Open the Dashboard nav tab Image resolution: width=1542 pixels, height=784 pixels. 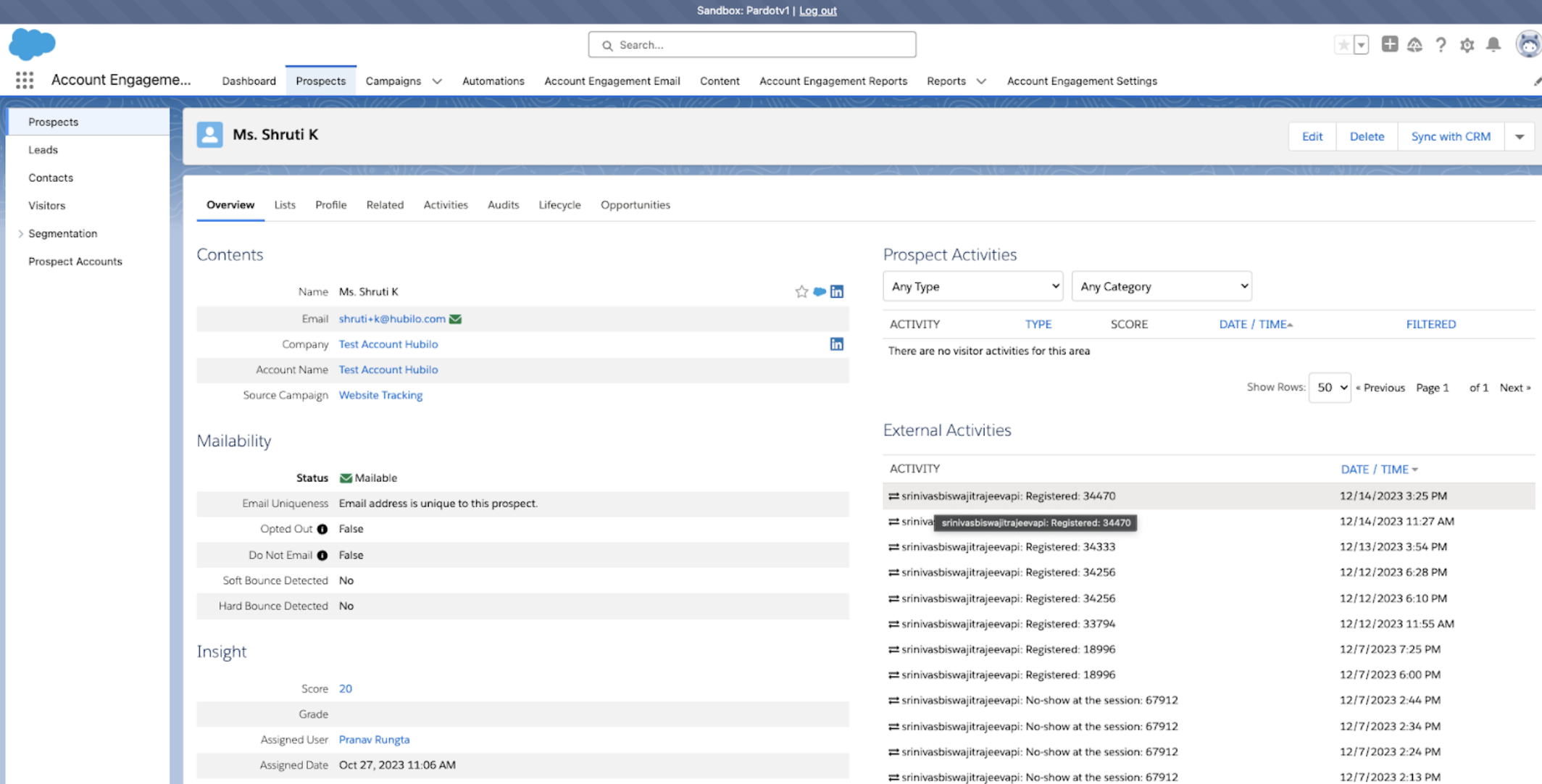(x=249, y=81)
